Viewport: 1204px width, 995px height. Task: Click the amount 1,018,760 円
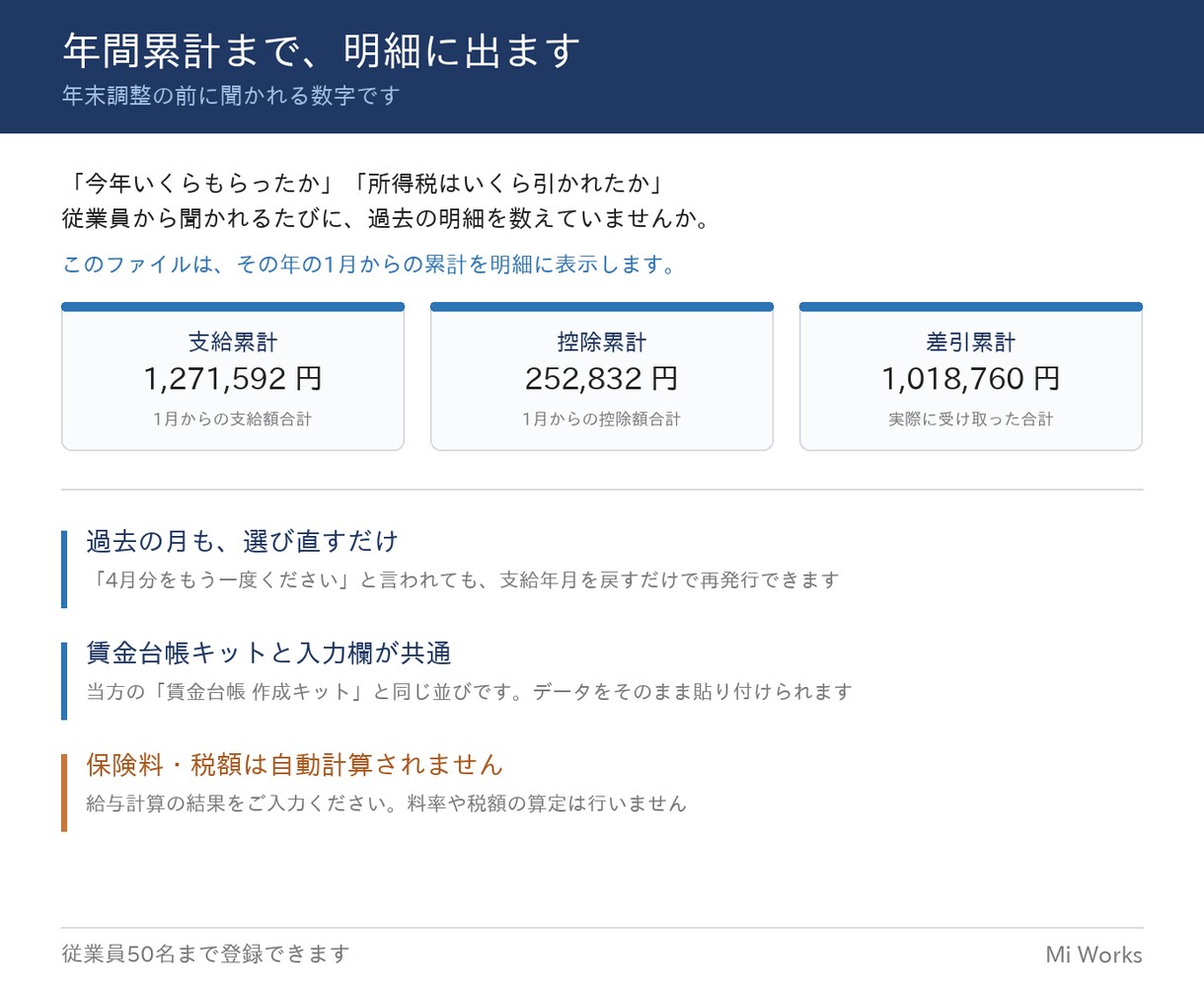[971, 379]
